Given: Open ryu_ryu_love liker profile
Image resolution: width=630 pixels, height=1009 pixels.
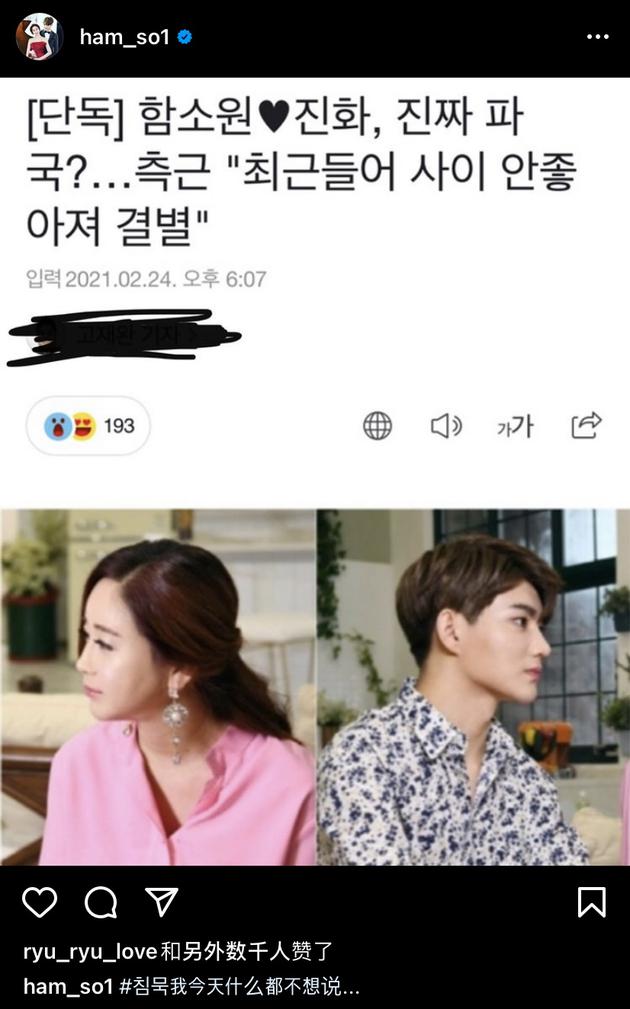Looking at the screenshot, I should 90,952.
